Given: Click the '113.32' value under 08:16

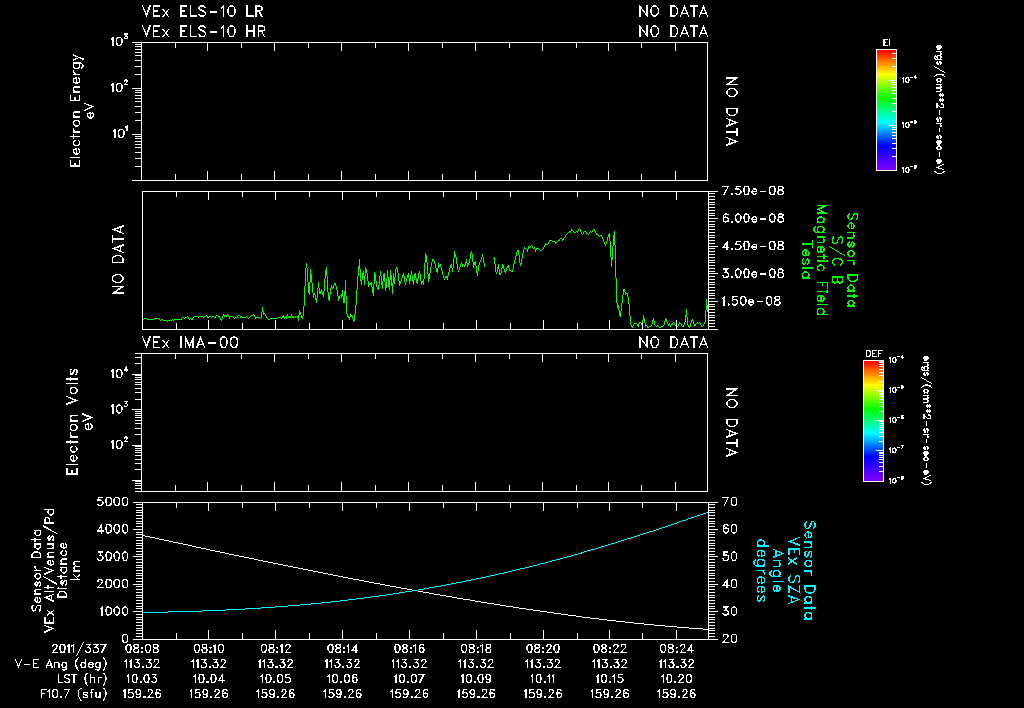Looking at the screenshot, I should (409, 664).
